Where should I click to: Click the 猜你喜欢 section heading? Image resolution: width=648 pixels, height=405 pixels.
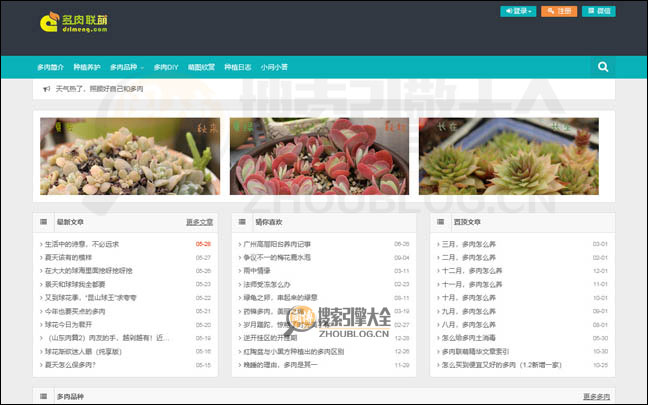coord(269,222)
